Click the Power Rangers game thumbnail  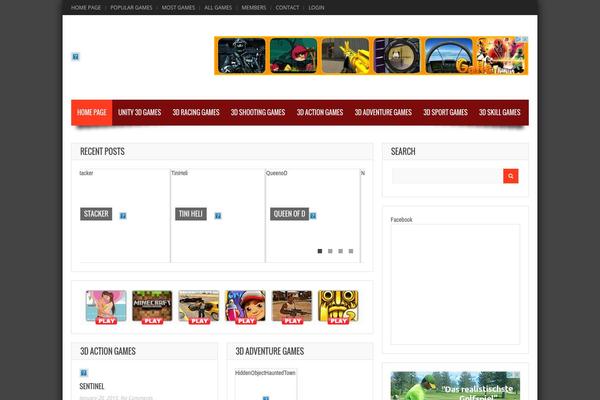click(501, 56)
